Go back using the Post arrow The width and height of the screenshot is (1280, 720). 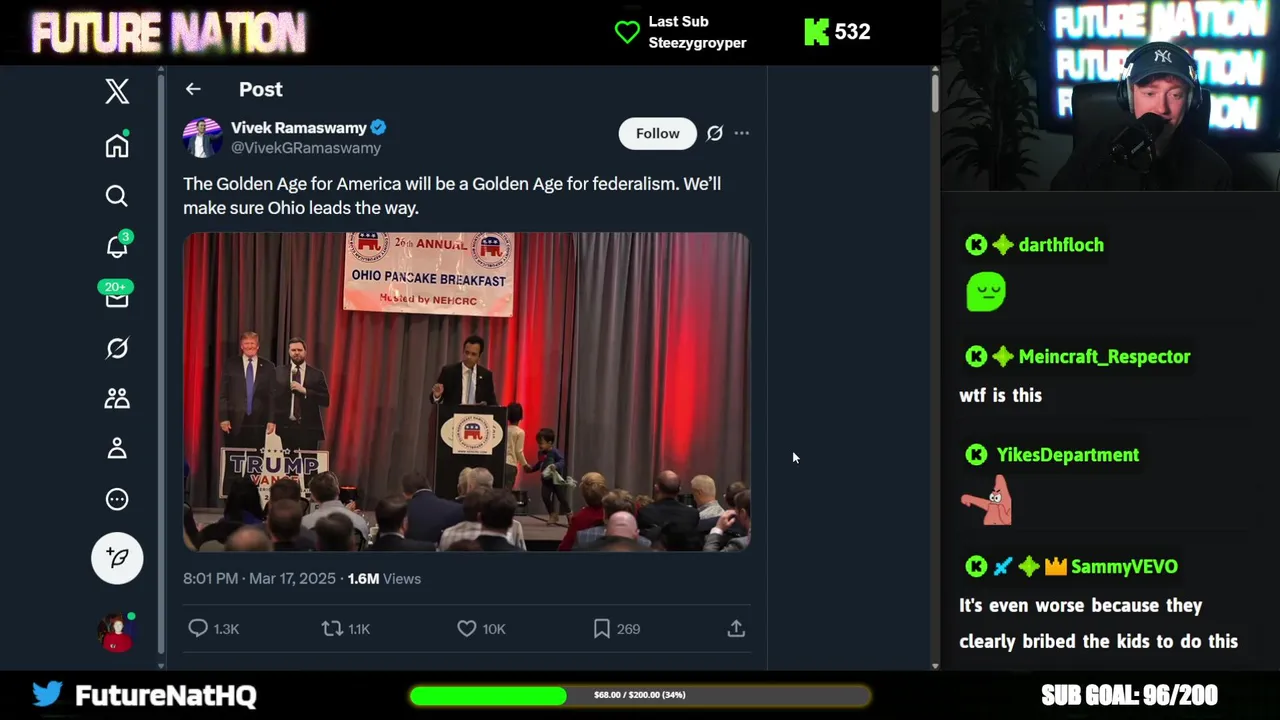click(193, 89)
